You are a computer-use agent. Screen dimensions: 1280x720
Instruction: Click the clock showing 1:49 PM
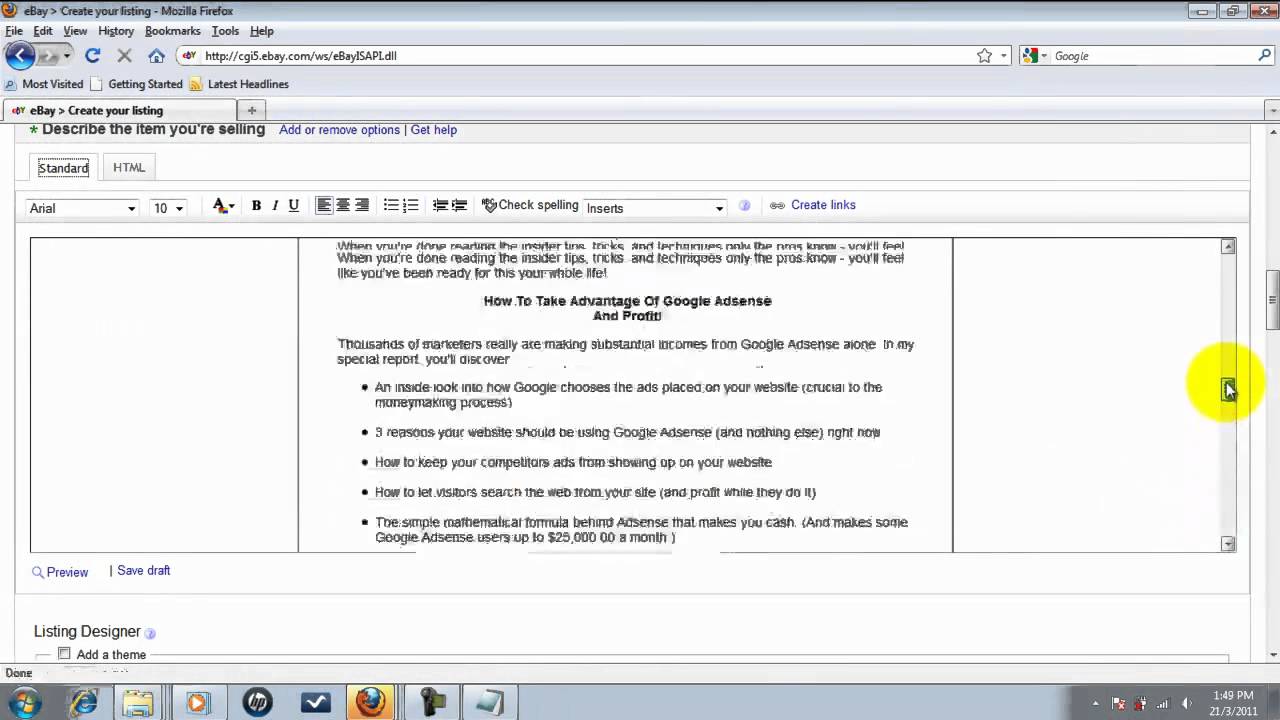pyautogui.click(x=1232, y=695)
